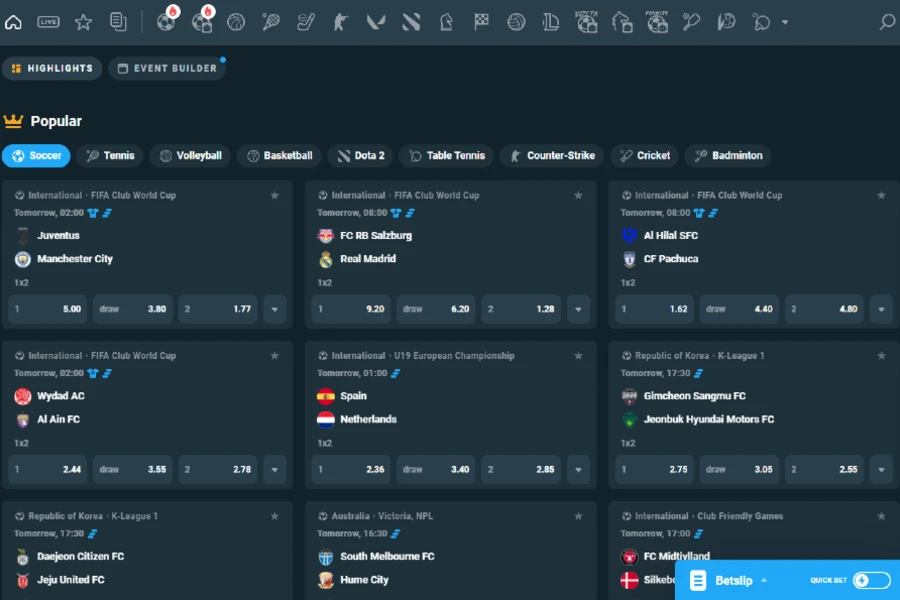Open the Live events section
This screenshot has height=600, width=900.
pos(48,22)
